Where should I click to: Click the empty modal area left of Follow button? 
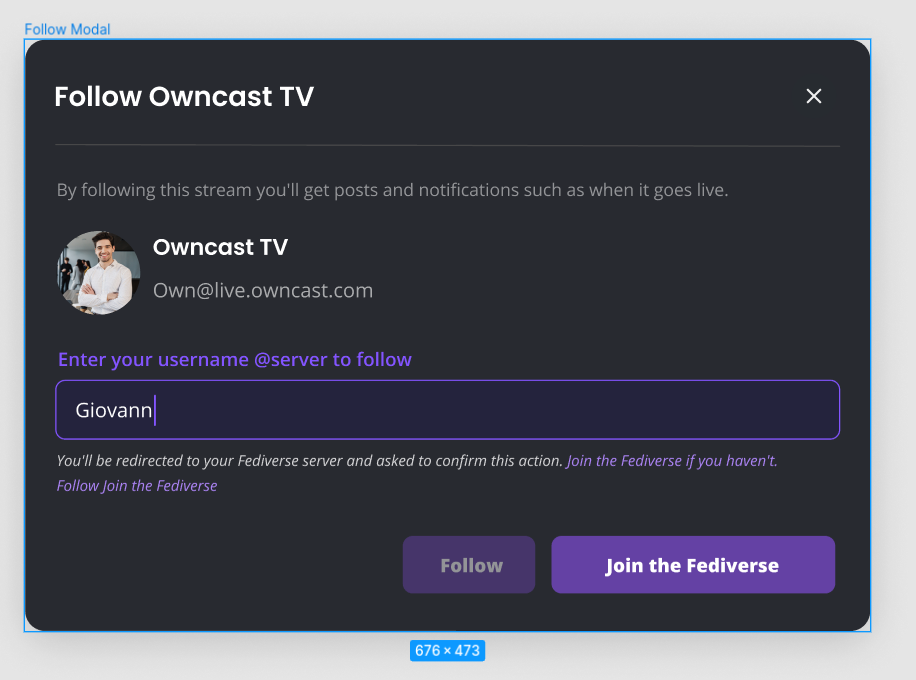point(220,565)
